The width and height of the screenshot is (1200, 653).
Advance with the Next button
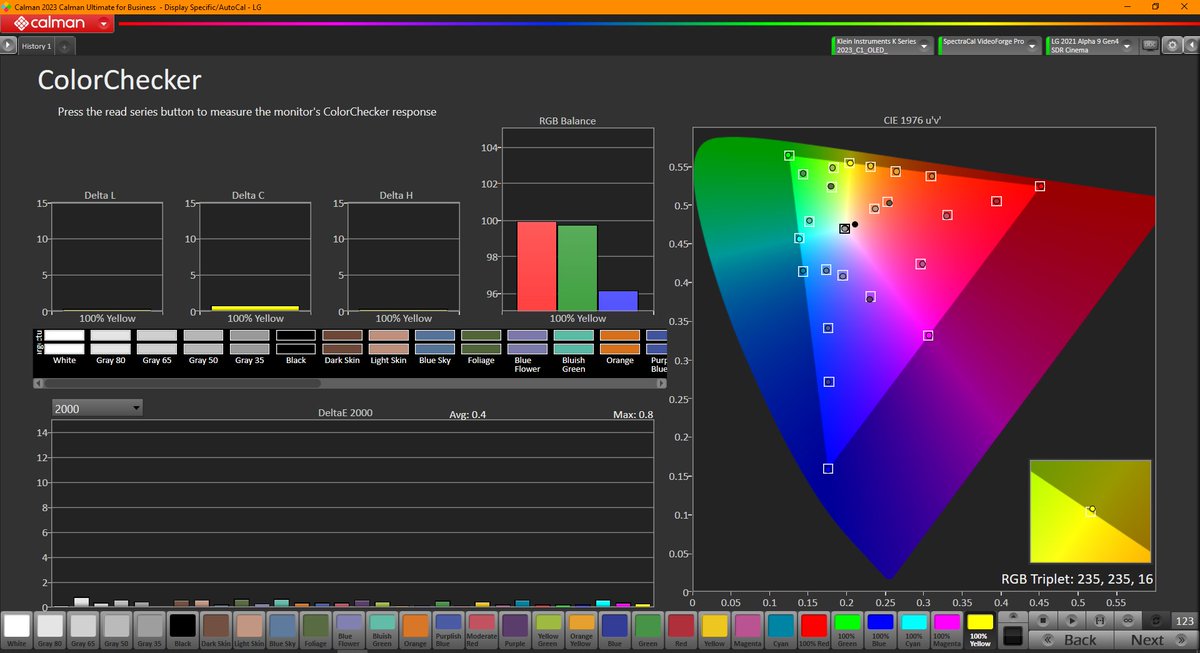coord(1154,640)
